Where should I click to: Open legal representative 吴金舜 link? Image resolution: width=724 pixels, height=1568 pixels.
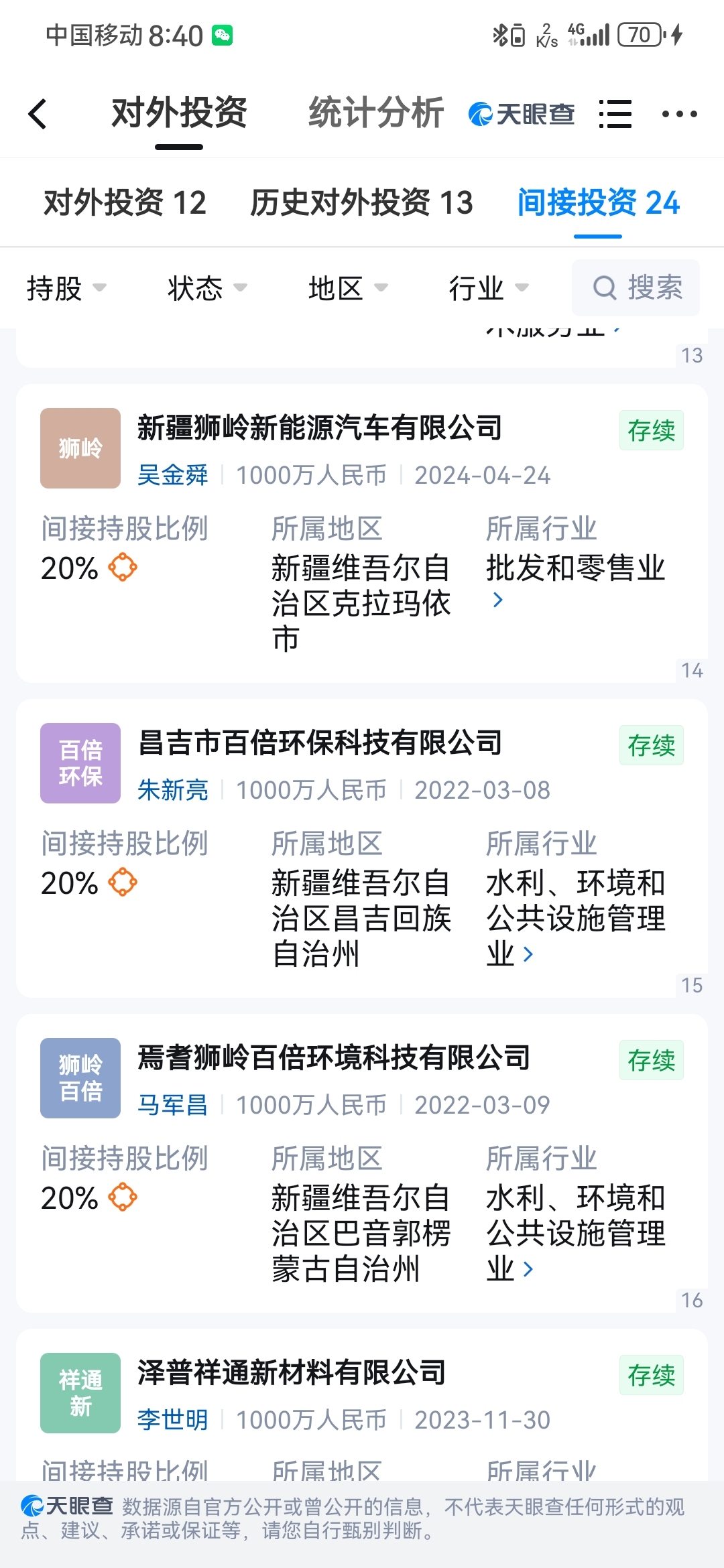click(x=173, y=475)
